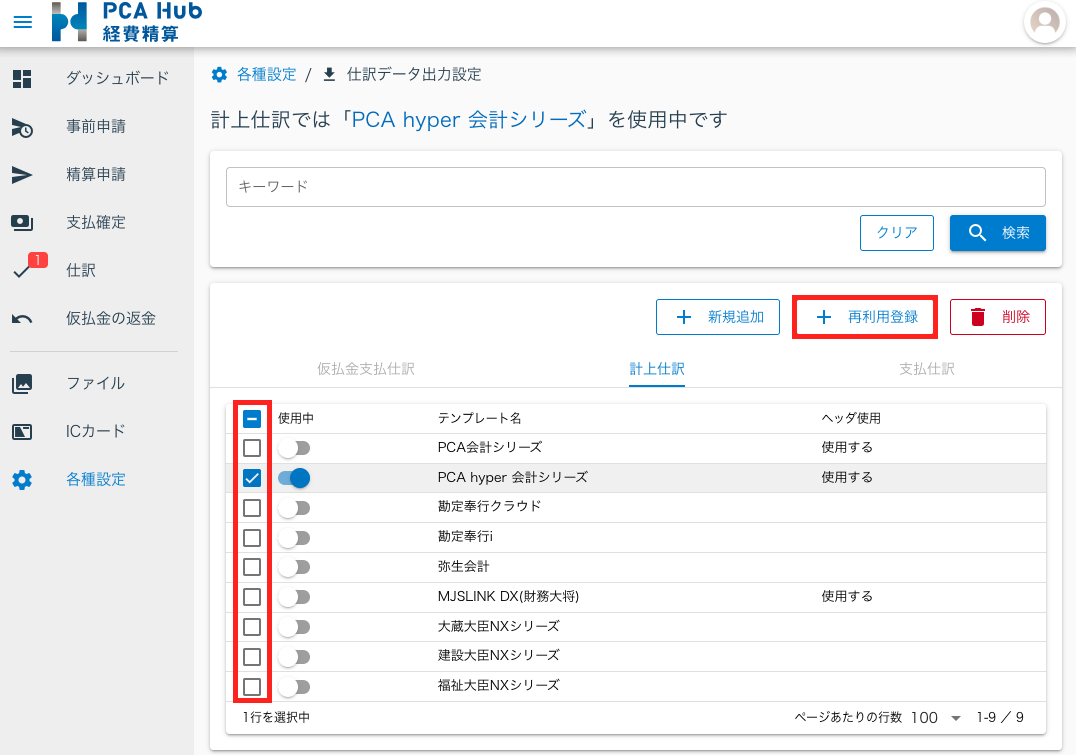The height and width of the screenshot is (755, 1076).
Task: Click the 事前申請 sidebar icon
Action: (22, 127)
